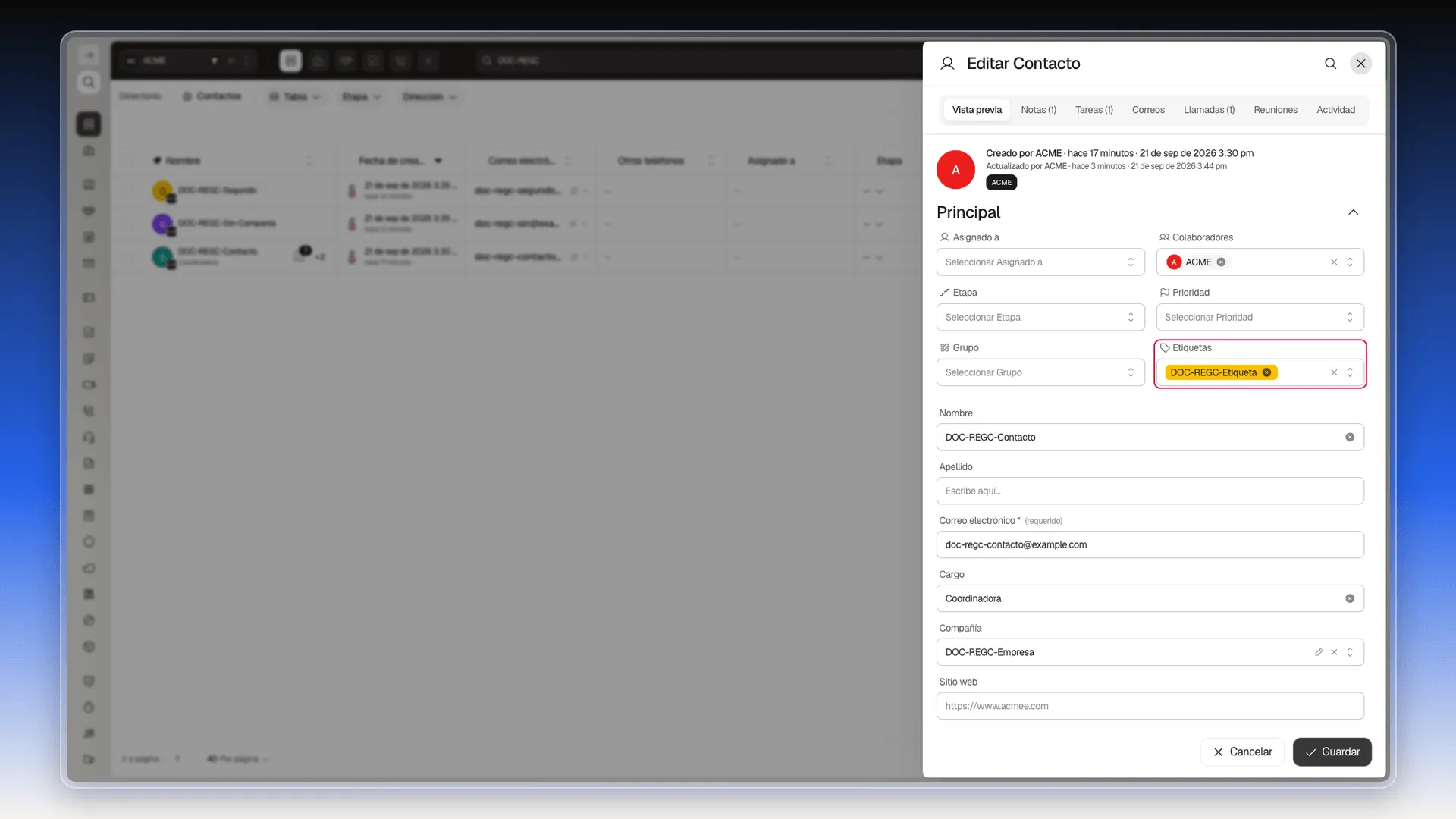Go to the Llamadas (1) tab
1456x819 pixels.
point(1209,110)
